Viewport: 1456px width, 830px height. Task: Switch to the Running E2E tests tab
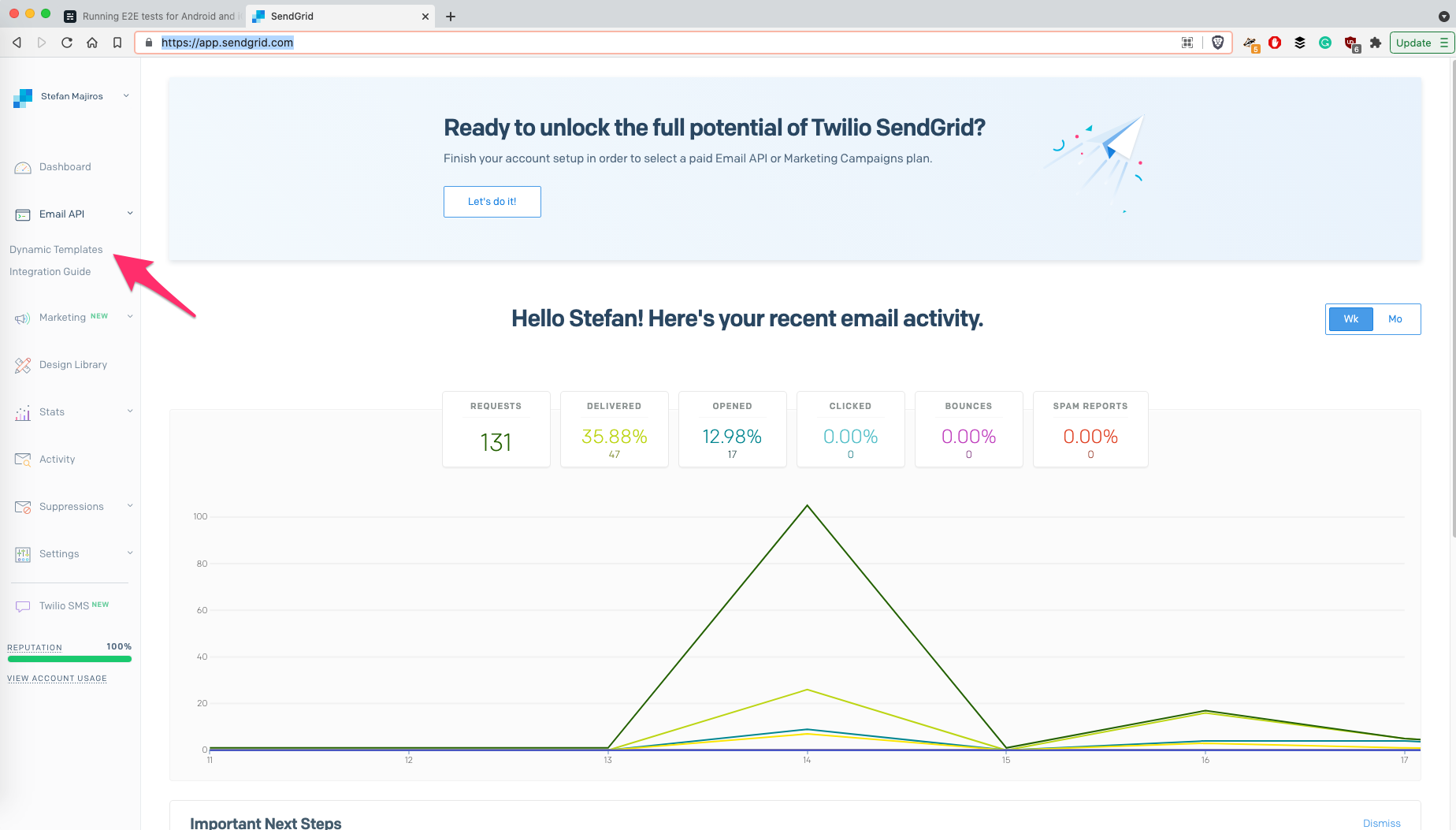pos(151,17)
